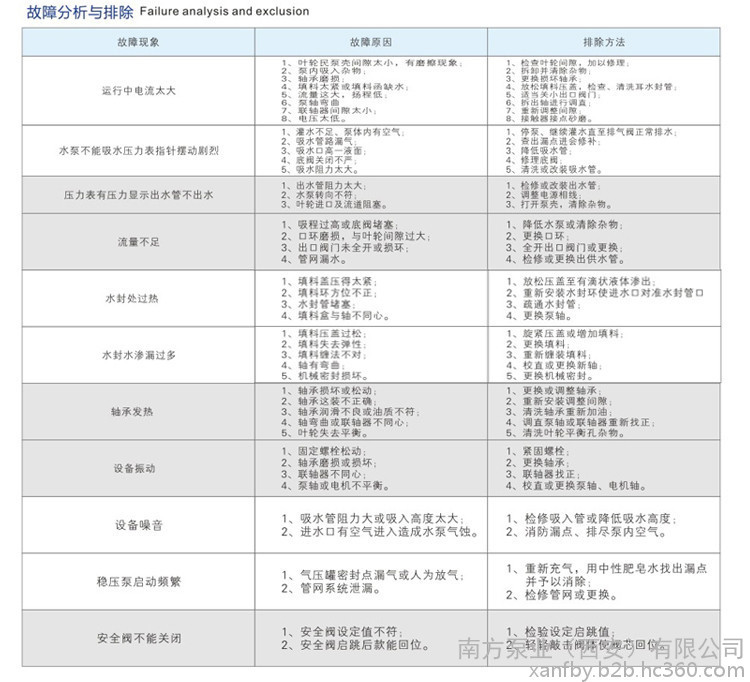
Task: Click the '运行中电流太大' fault cell
Action: pos(138,90)
